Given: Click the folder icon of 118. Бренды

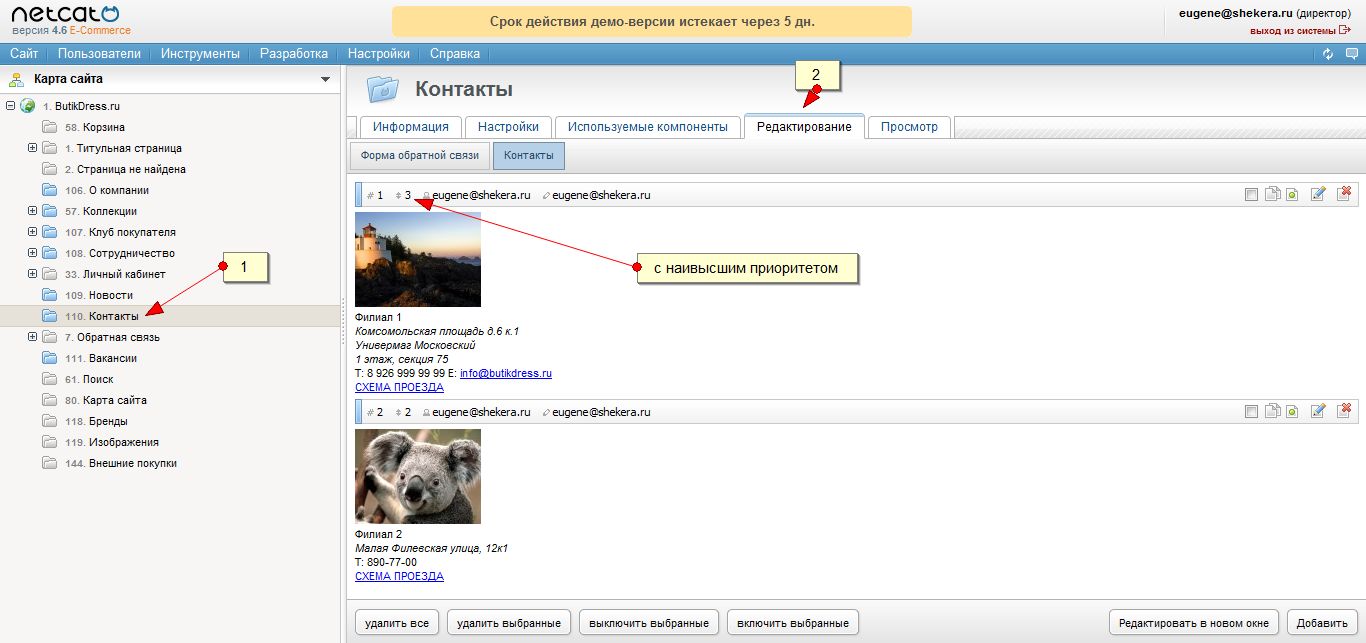Looking at the screenshot, I should click(x=50, y=421).
